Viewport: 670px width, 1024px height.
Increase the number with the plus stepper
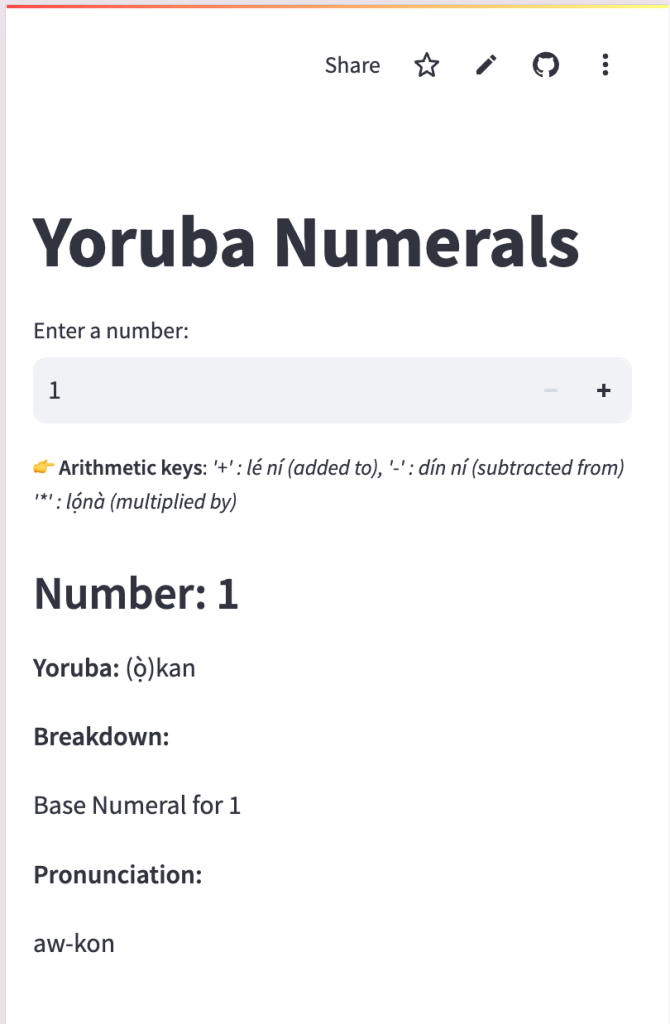(x=603, y=391)
